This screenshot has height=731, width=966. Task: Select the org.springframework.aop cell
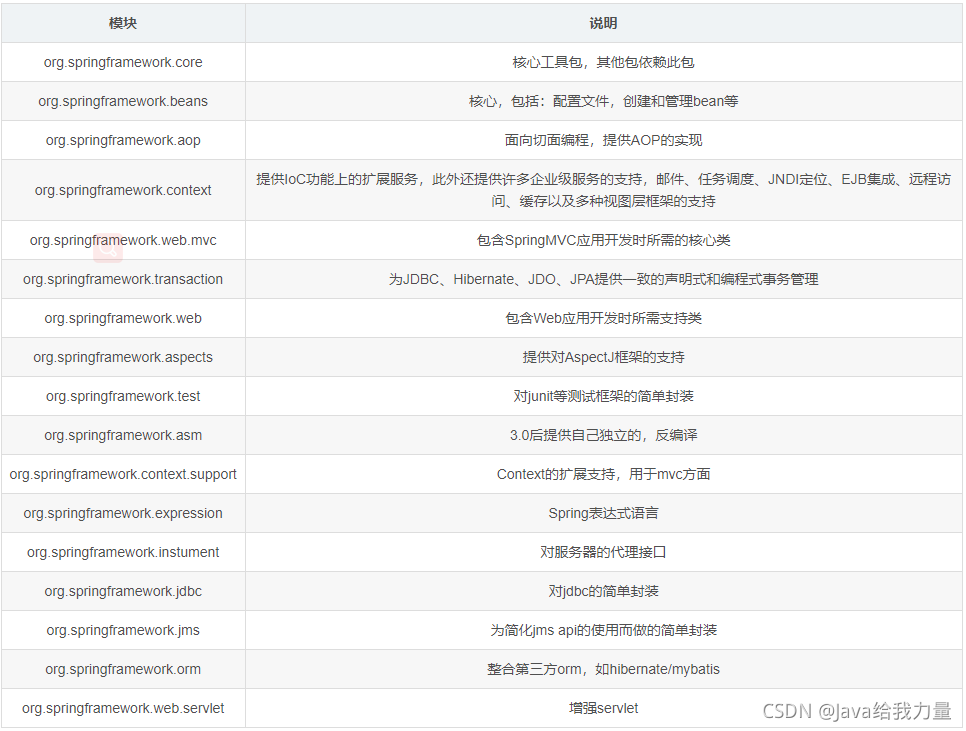click(123, 140)
